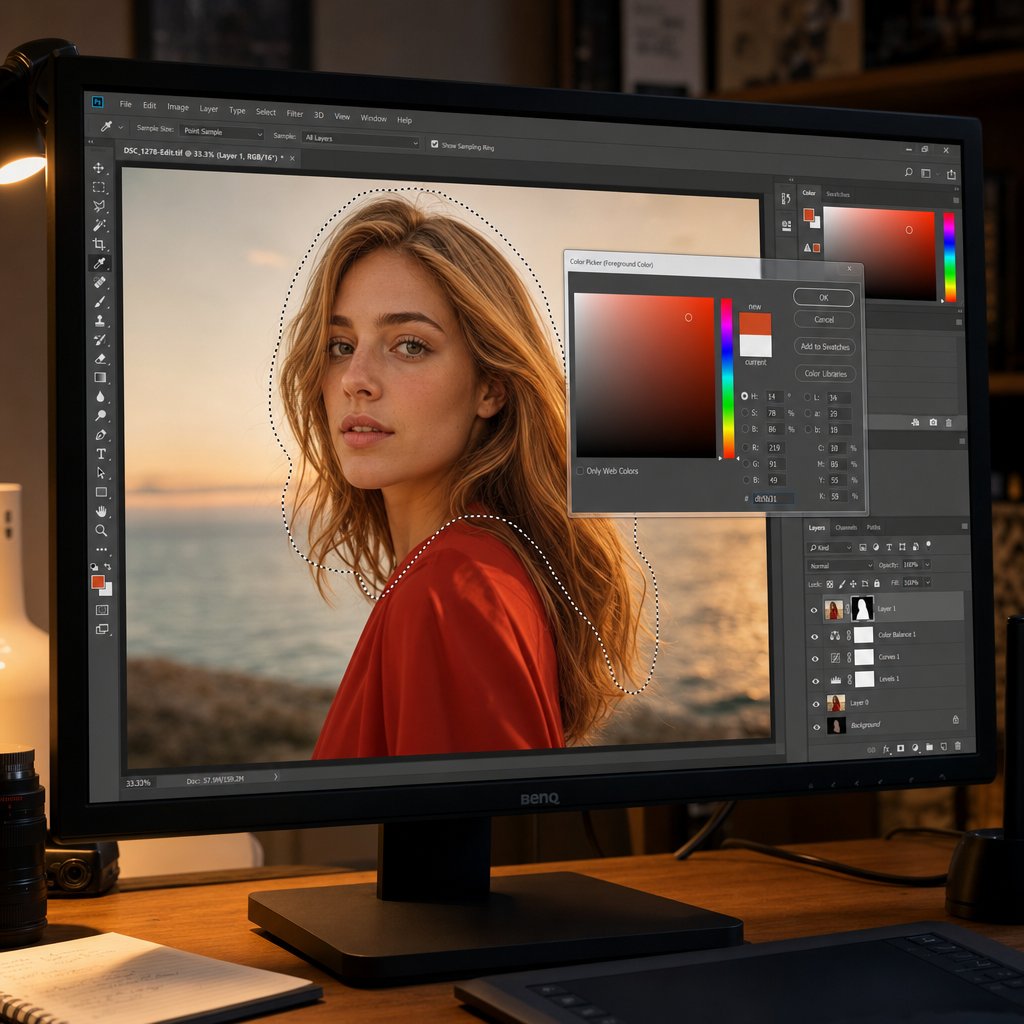Screen dimensions: 1024x1024
Task: Click Cancel in the Color Picker
Action: [x=824, y=319]
